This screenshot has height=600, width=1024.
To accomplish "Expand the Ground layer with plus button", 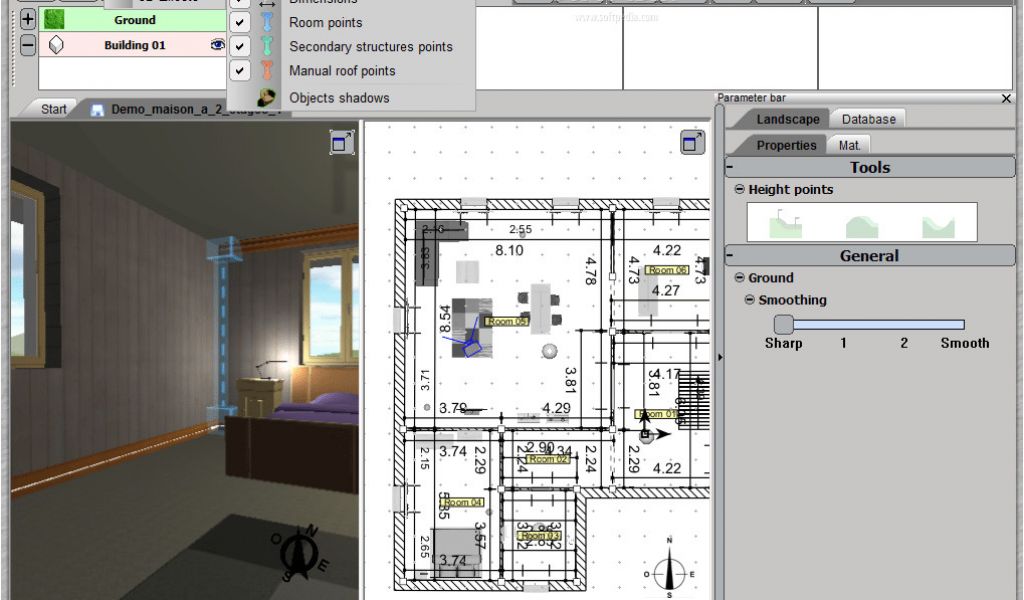I will click(x=27, y=19).
